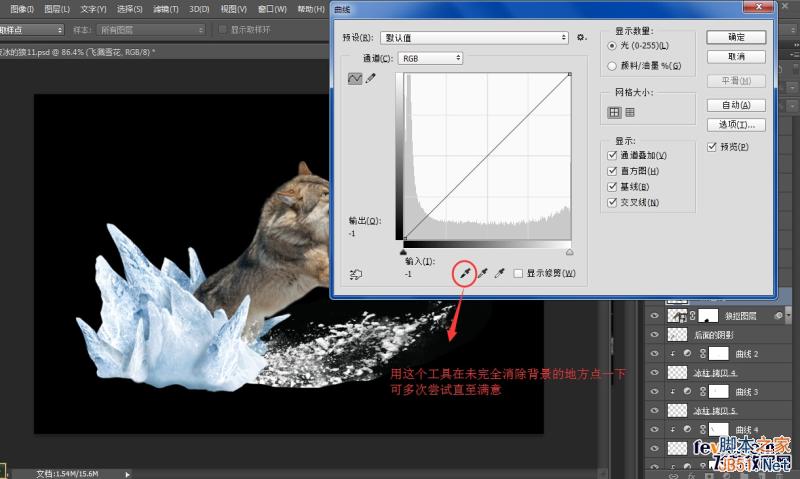
Task: Click the 曲线 2 layer mask thumbnail
Action: pos(718,354)
